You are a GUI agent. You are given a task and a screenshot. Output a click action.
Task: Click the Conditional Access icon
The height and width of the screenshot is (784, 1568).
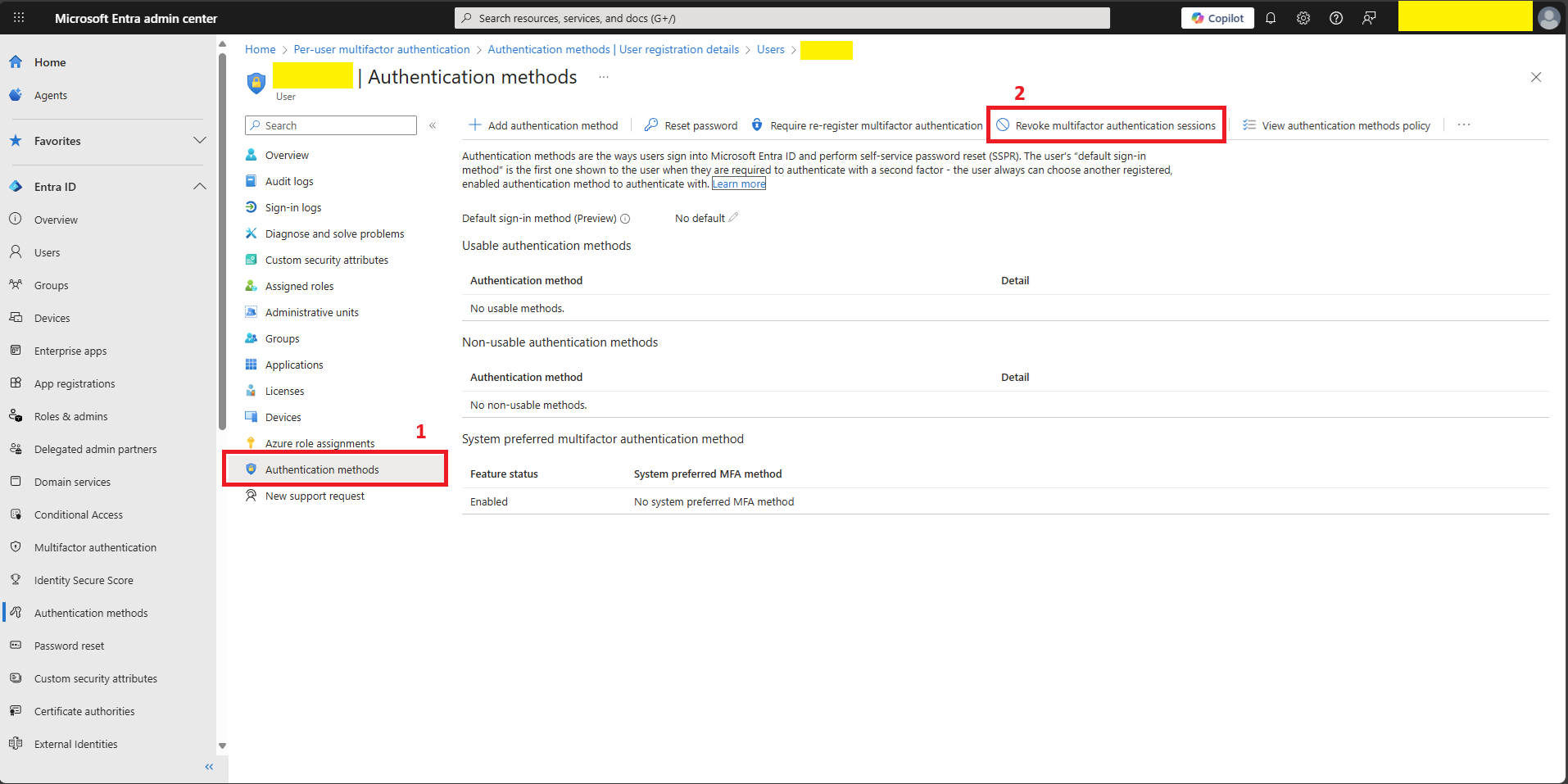tap(16, 514)
